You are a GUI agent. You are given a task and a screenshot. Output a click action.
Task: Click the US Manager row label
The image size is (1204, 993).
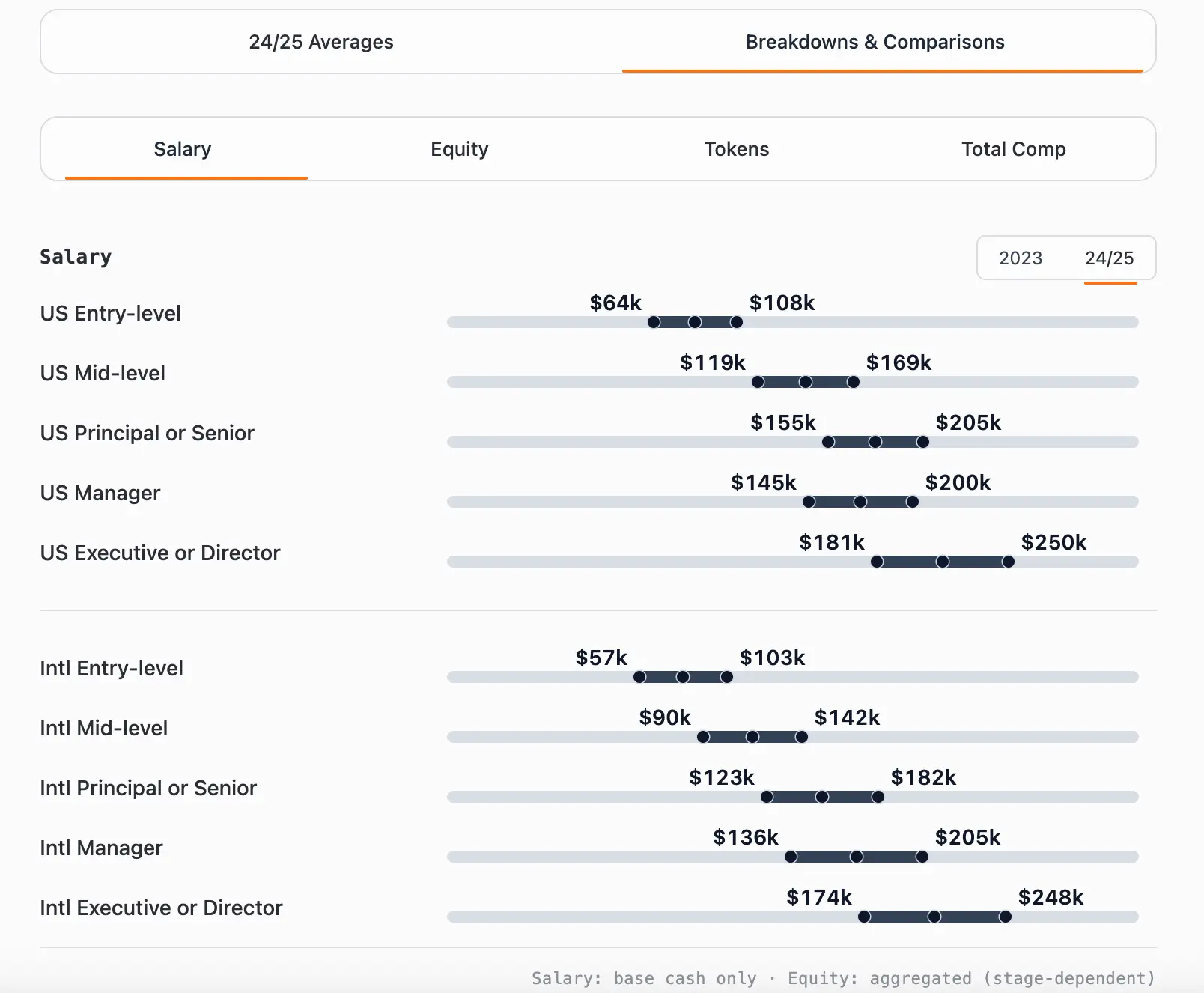(x=100, y=493)
